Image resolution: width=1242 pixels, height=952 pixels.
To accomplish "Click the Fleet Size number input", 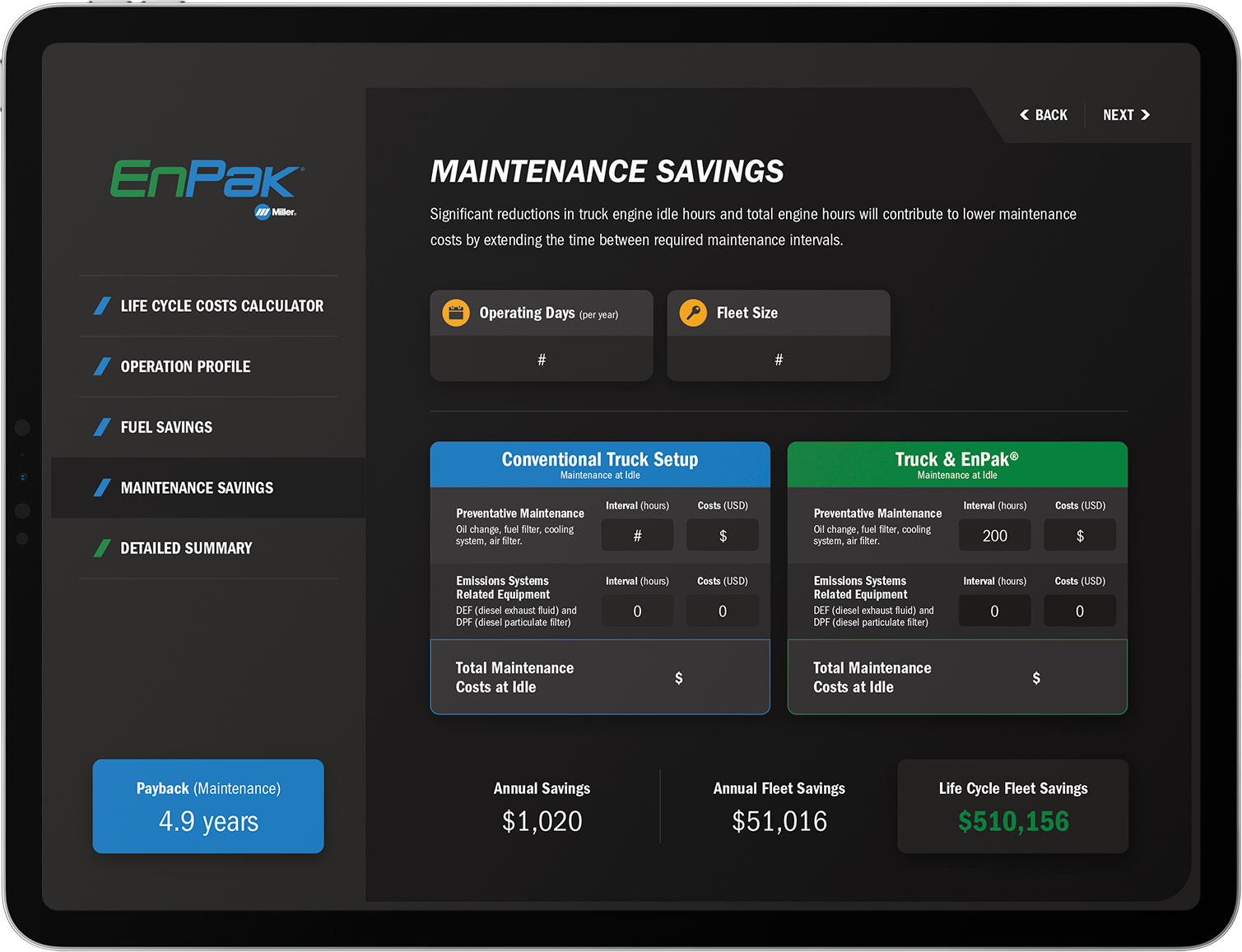I will 779,359.
